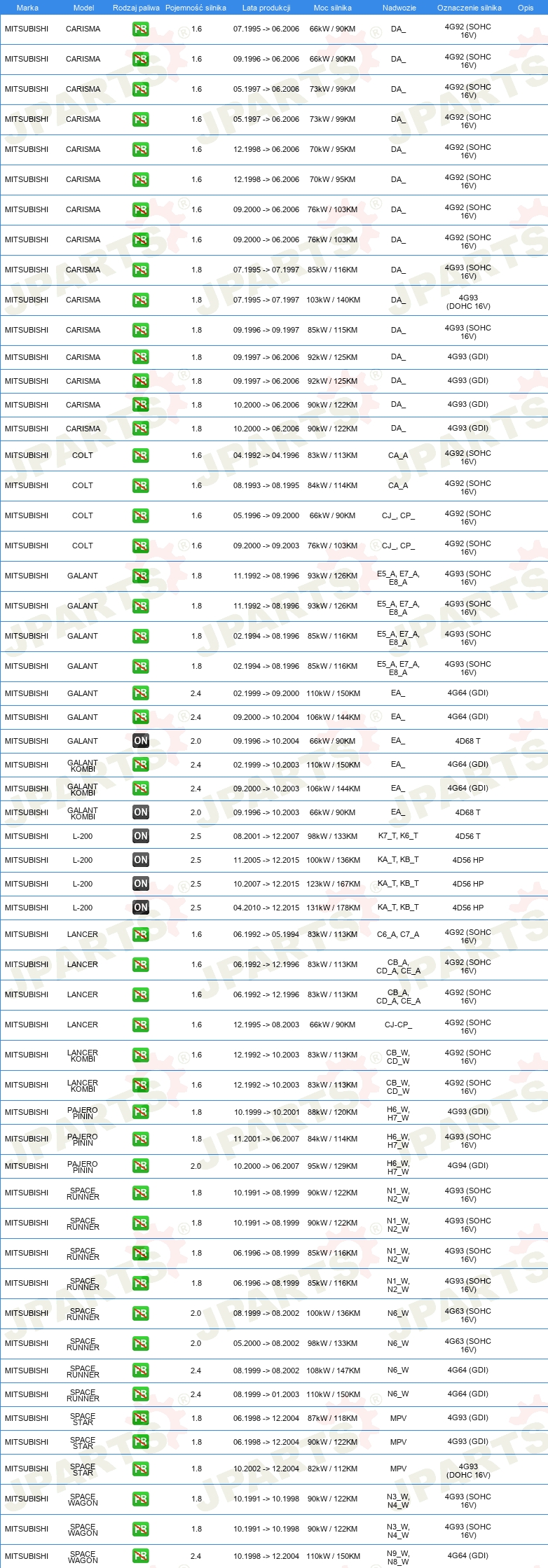Click the ON fuel icon in the L-200 100kW / 136KM row

click(141, 860)
